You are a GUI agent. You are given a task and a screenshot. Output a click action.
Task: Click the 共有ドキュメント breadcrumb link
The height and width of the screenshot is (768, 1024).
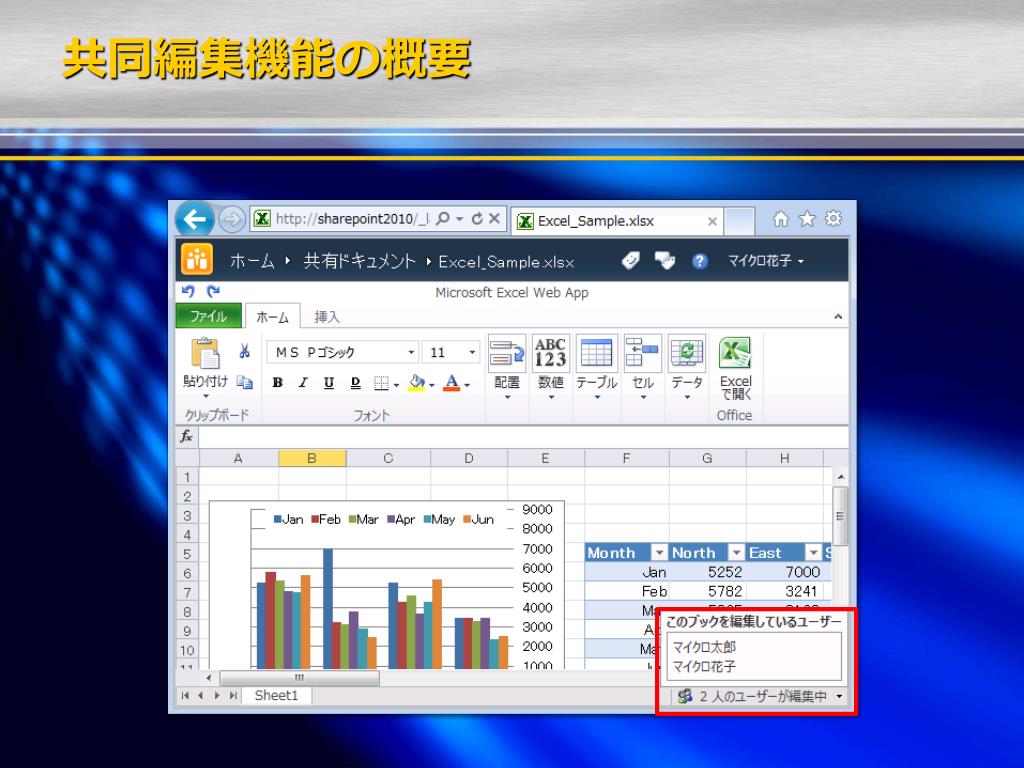[x=359, y=261]
